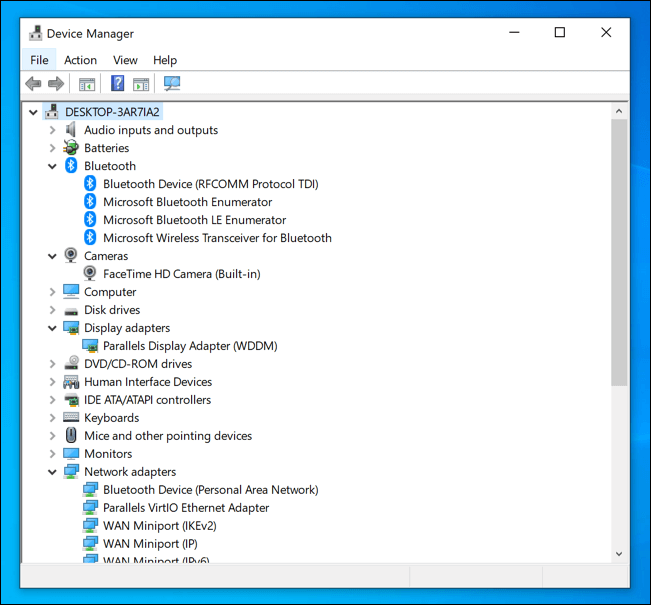Collapse the DESKTOP-3AR7IA2 root node
This screenshot has height=605, width=651.
point(33,112)
